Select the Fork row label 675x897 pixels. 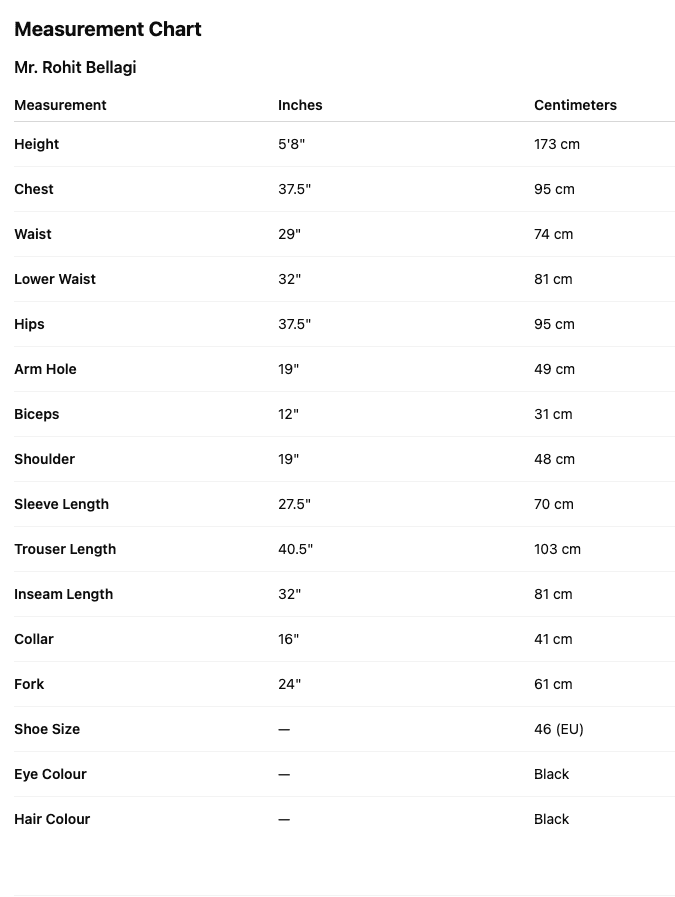click(x=29, y=684)
